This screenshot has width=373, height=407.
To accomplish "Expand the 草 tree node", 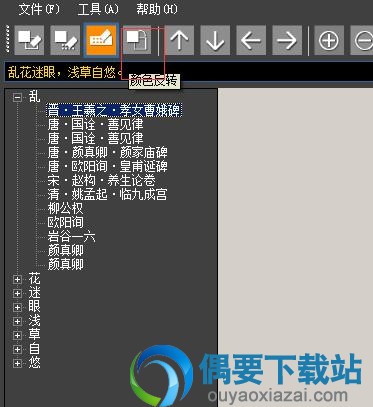I will point(17,335).
